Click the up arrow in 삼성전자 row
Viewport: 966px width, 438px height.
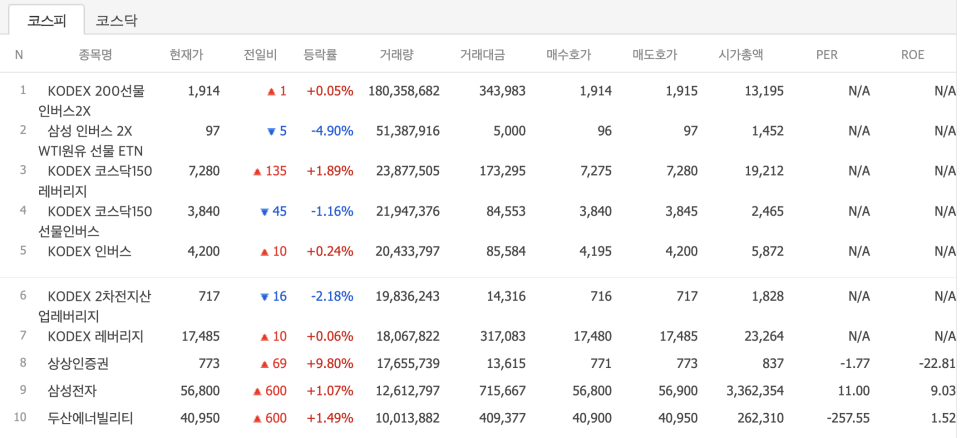[x=258, y=391]
